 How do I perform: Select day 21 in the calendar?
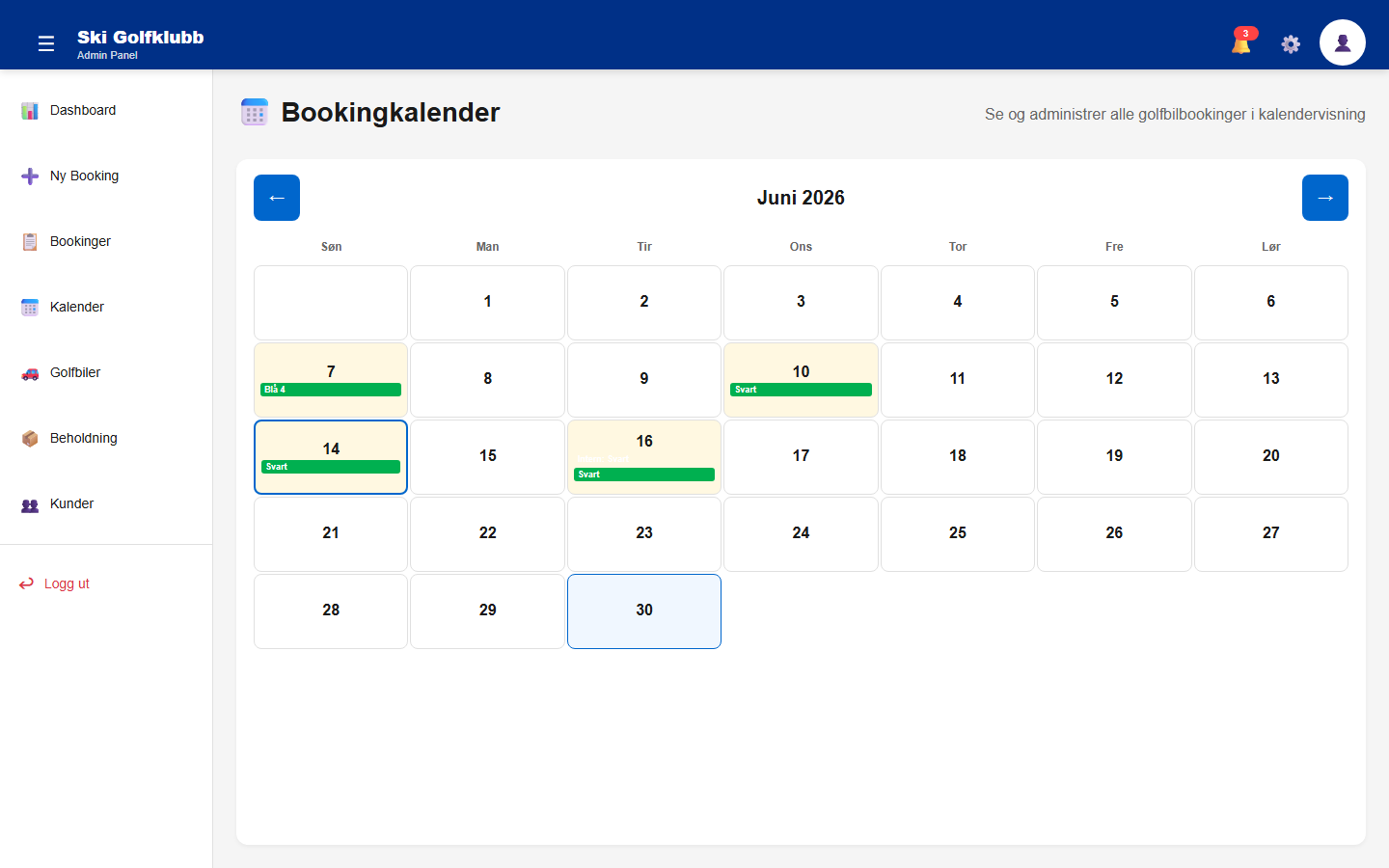click(x=331, y=534)
